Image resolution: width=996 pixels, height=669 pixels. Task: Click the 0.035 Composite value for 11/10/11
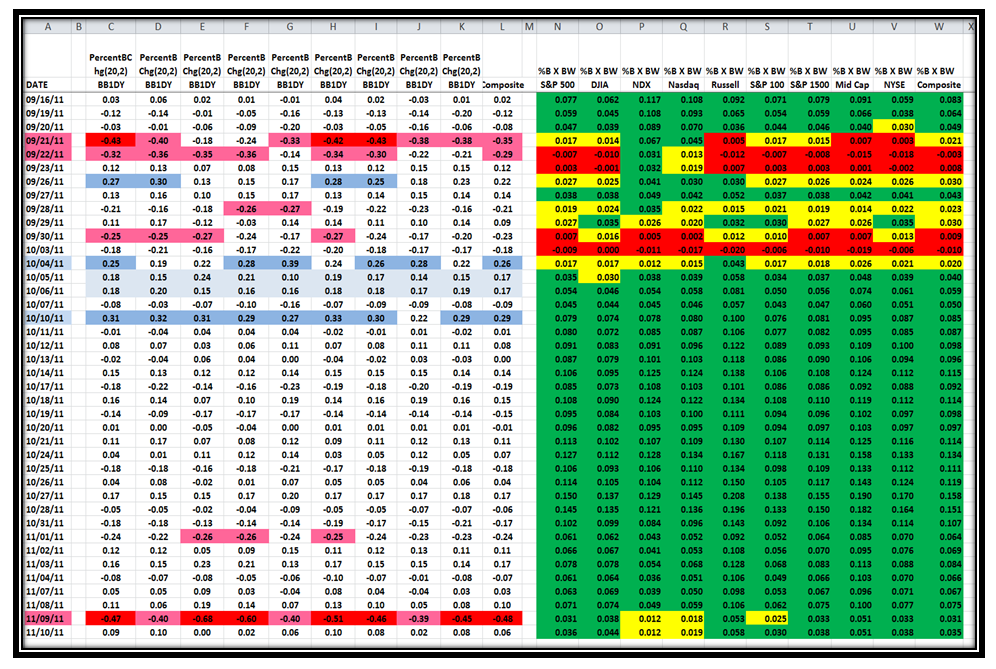(x=939, y=632)
